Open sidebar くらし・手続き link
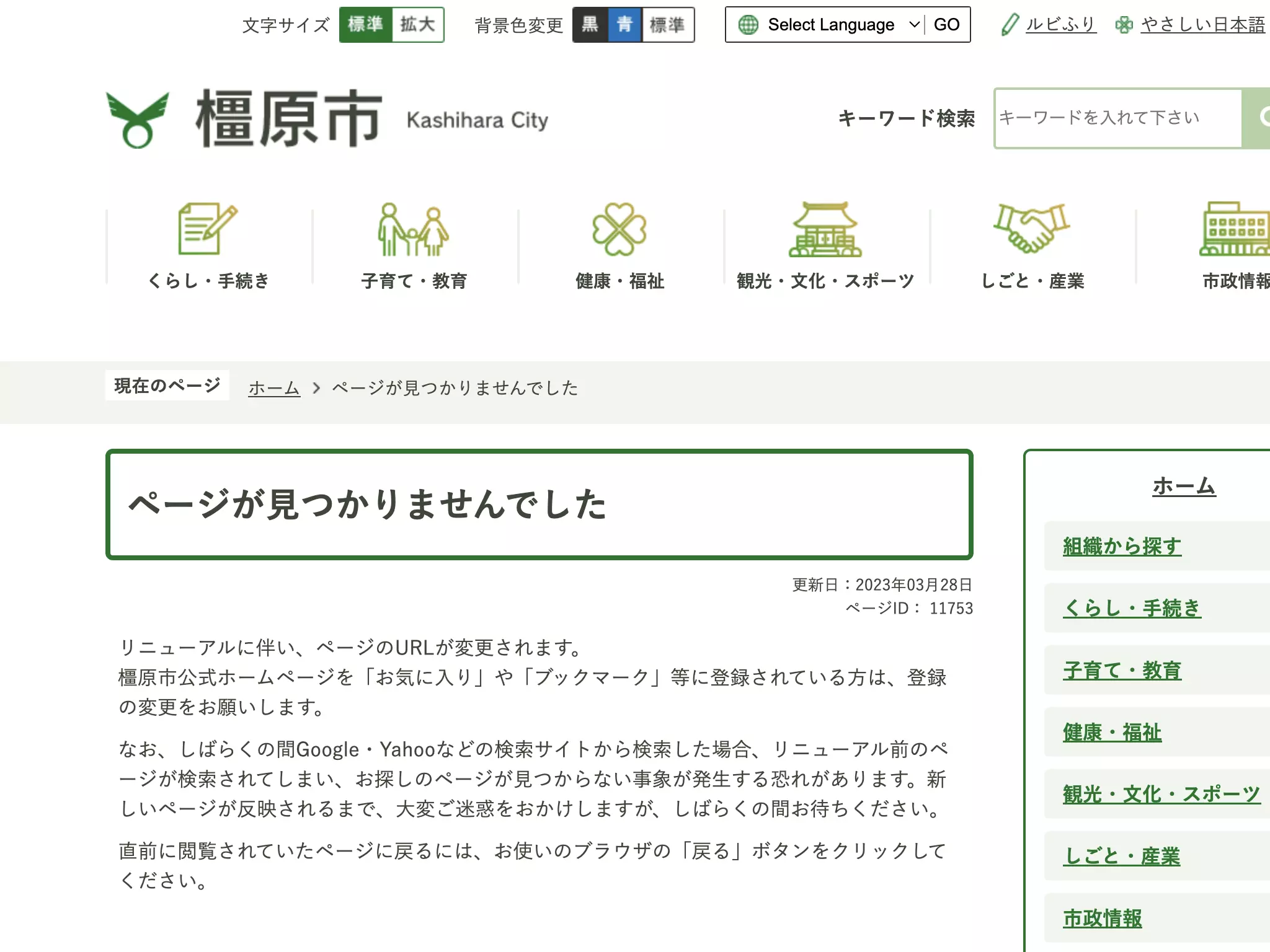 coord(1132,608)
